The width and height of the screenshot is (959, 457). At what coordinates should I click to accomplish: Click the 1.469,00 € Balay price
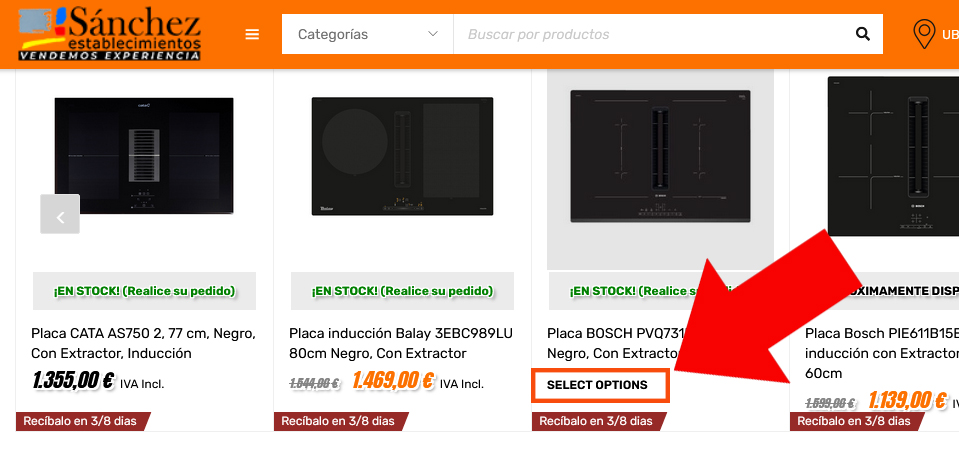(x=393, y=382)
